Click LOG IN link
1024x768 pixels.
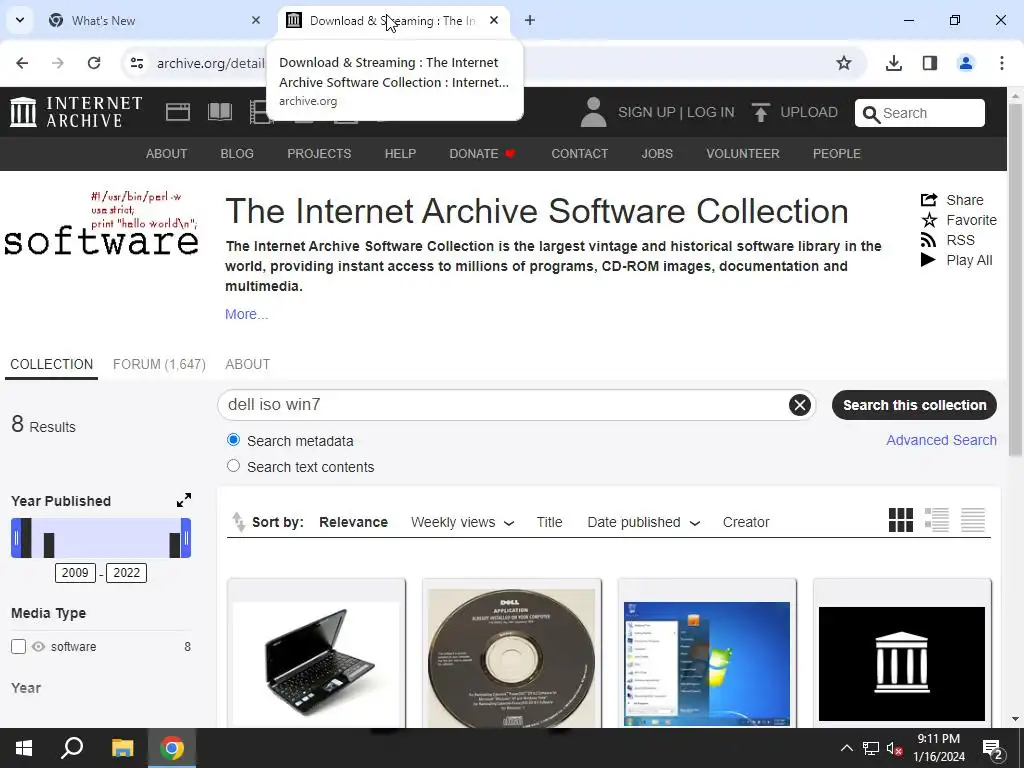point(711,112)
